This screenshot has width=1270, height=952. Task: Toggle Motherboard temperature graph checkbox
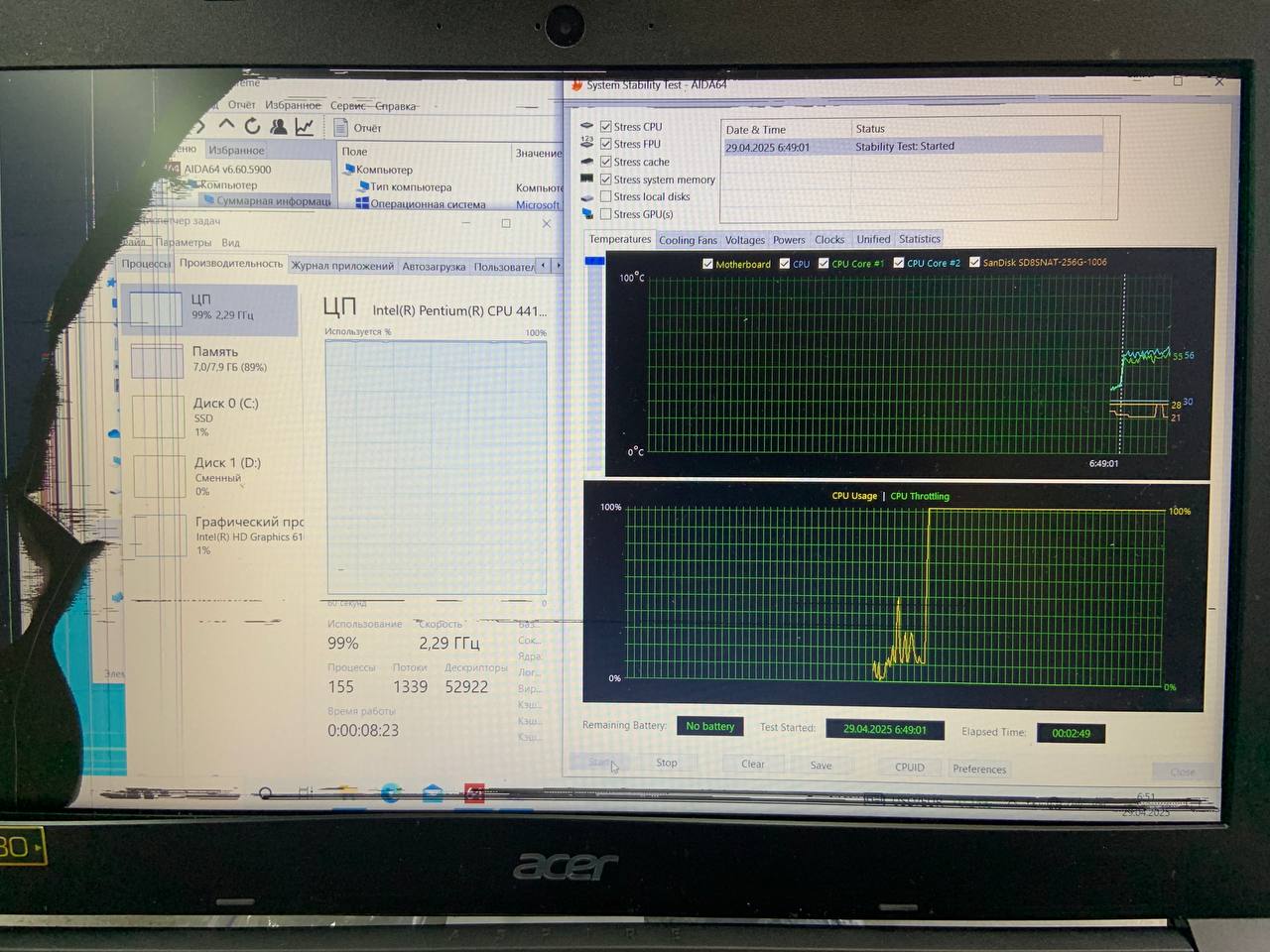click(707, 264)
